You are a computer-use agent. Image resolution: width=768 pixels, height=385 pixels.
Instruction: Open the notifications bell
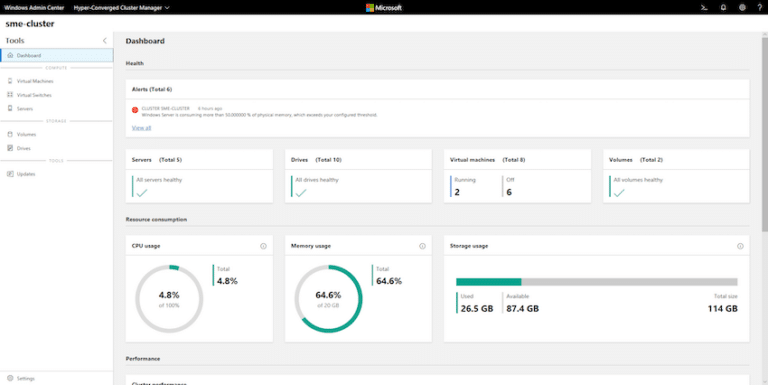tap(723, 7)
